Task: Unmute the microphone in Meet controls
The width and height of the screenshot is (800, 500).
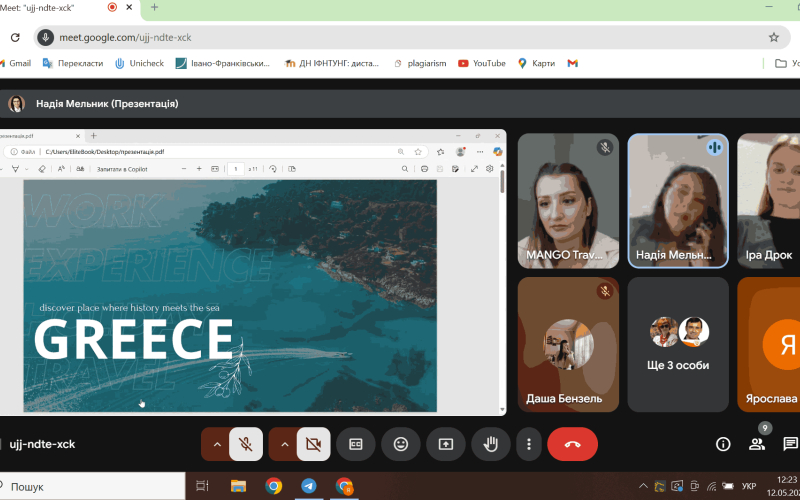Action: click(x=246, y=444)
